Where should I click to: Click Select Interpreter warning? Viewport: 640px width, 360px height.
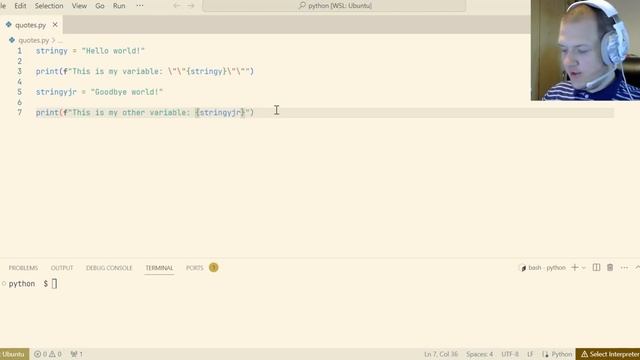click(609, 354)
